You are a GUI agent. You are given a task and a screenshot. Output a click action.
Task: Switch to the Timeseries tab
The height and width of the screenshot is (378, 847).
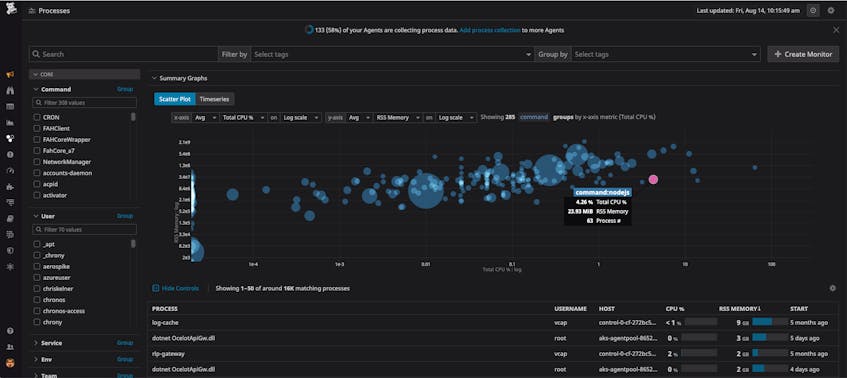click(x=214, y=99)
